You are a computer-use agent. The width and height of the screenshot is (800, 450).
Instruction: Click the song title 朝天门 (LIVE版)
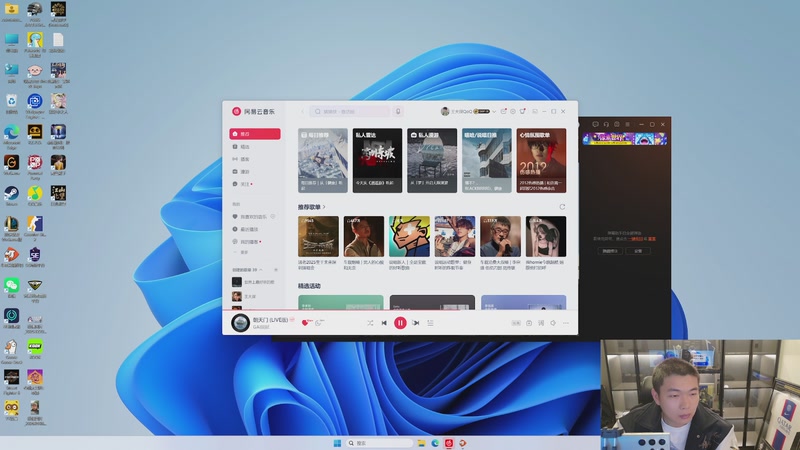[270, 319]
